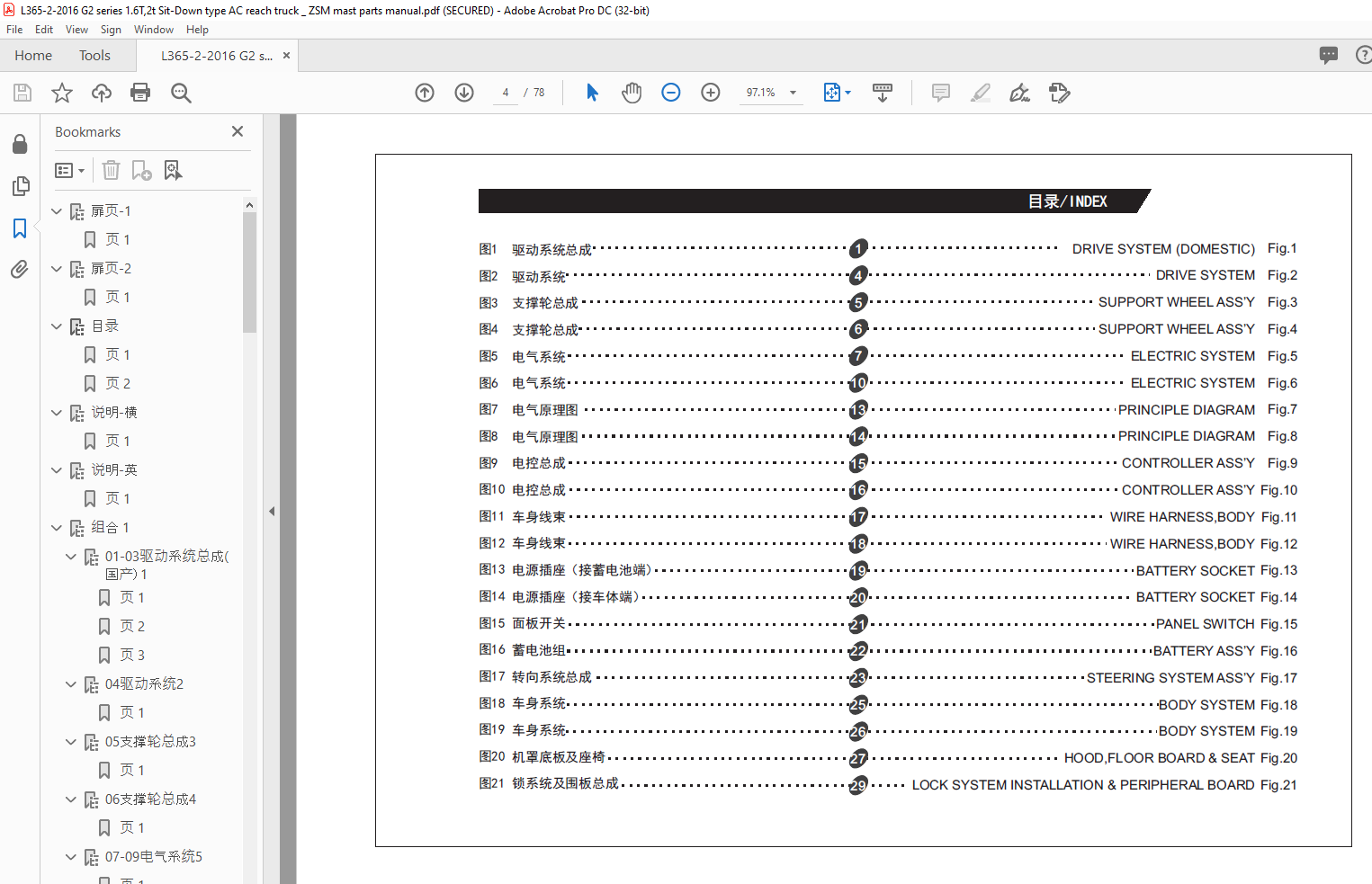Collapse the 扉页-2 bookmark
Image resolution: width=1372 pixels, height=884 pixels.
pyautogui.click(x=57, y=269)
